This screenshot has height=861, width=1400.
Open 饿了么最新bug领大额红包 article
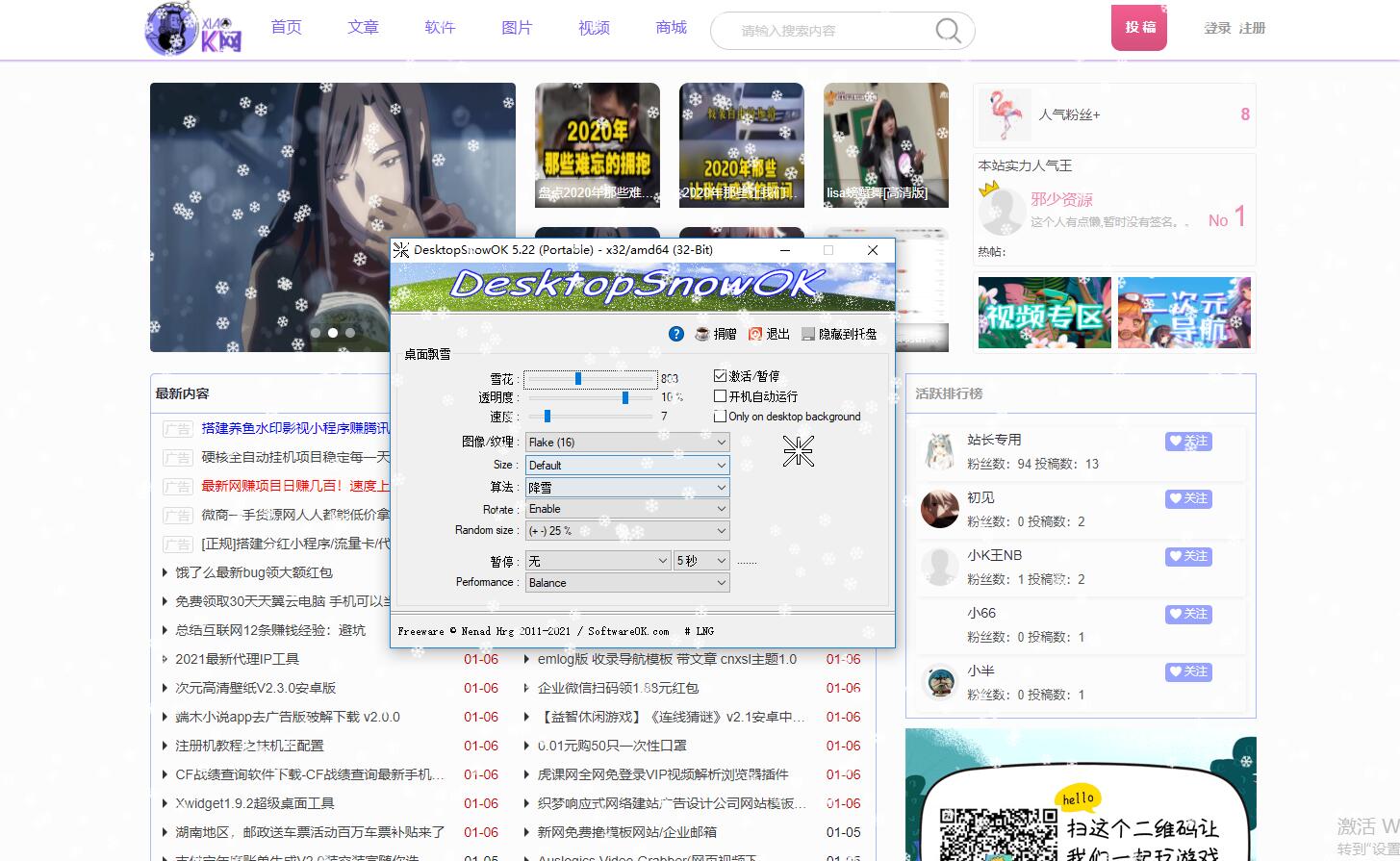coord(254,572)
